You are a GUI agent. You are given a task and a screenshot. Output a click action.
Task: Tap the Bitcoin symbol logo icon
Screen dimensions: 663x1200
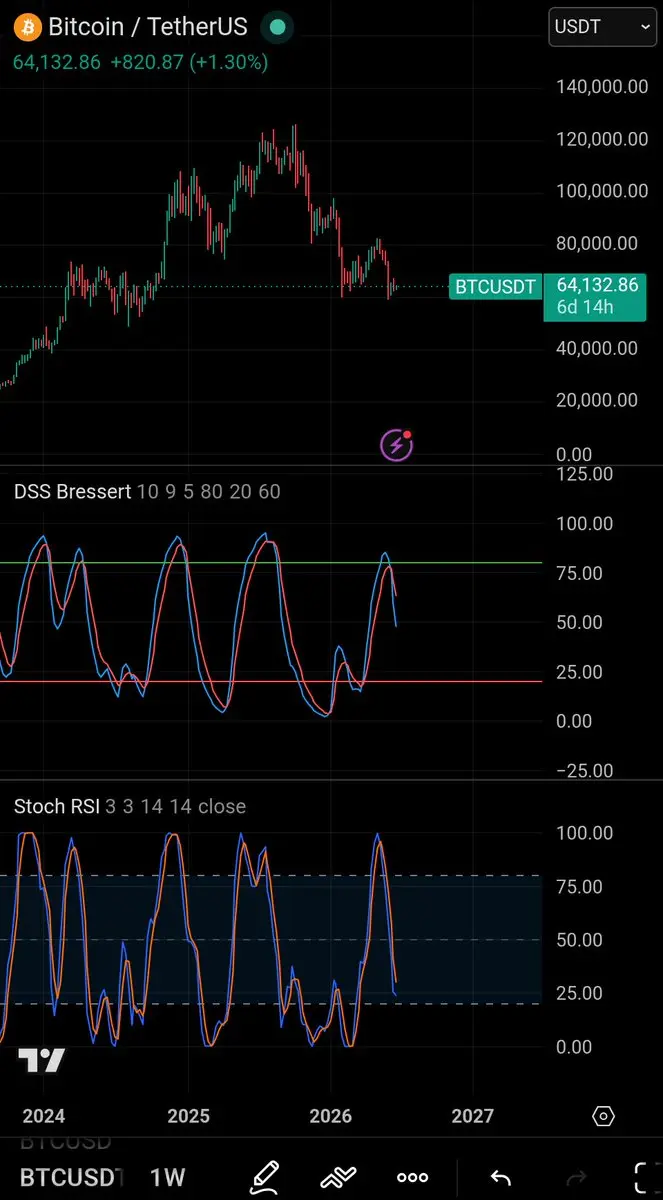click(26, 27)
